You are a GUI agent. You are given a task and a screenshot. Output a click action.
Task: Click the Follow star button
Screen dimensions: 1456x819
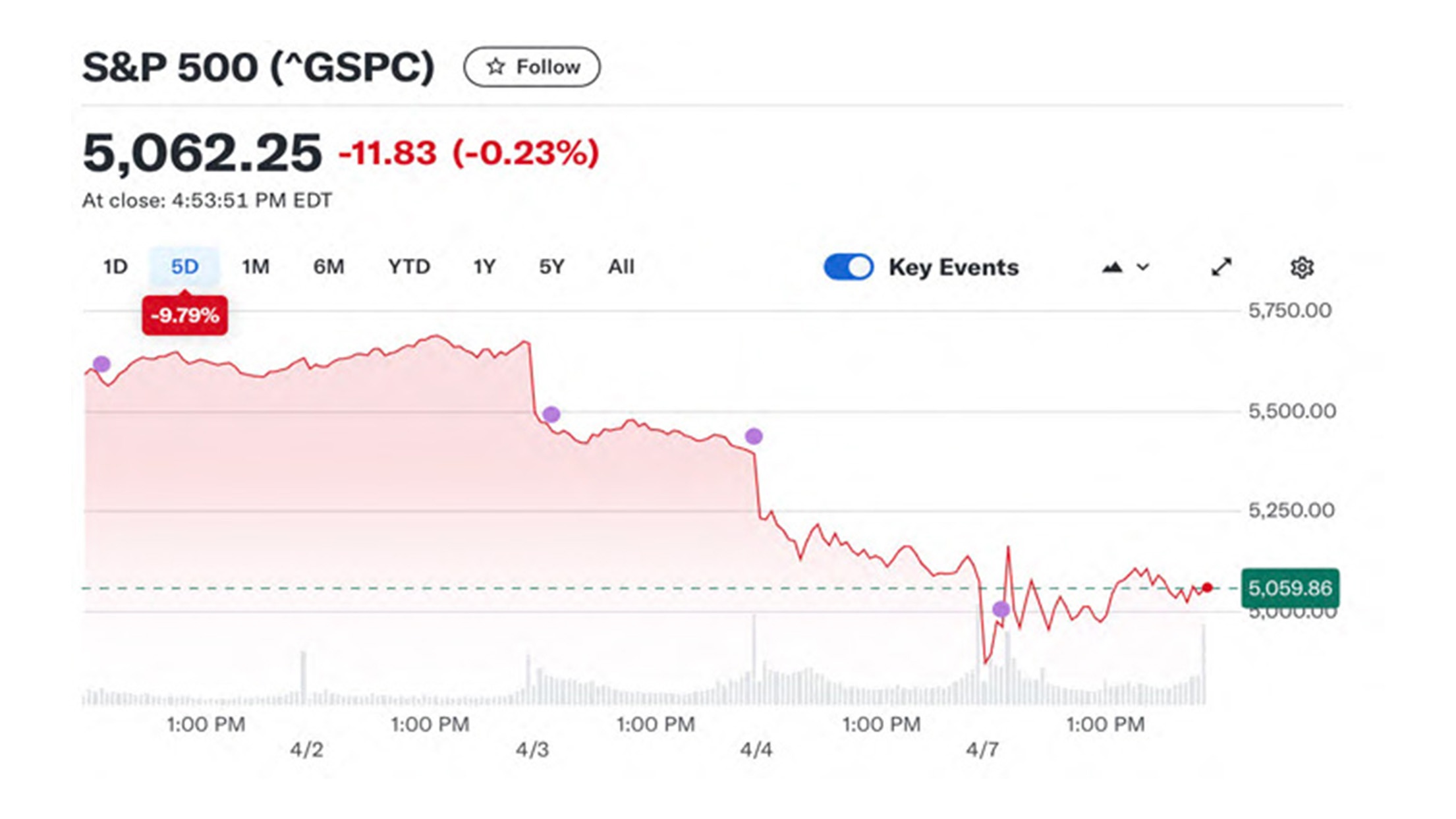[x=532, y=67]
